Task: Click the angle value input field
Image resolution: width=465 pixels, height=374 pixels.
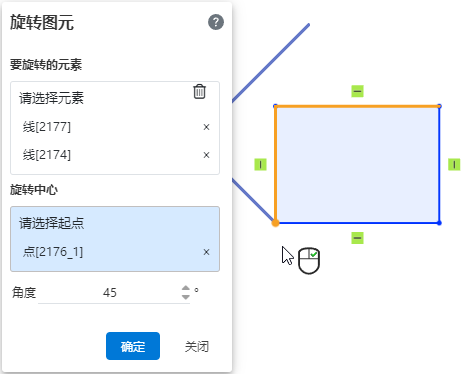Action: (109, 293)
